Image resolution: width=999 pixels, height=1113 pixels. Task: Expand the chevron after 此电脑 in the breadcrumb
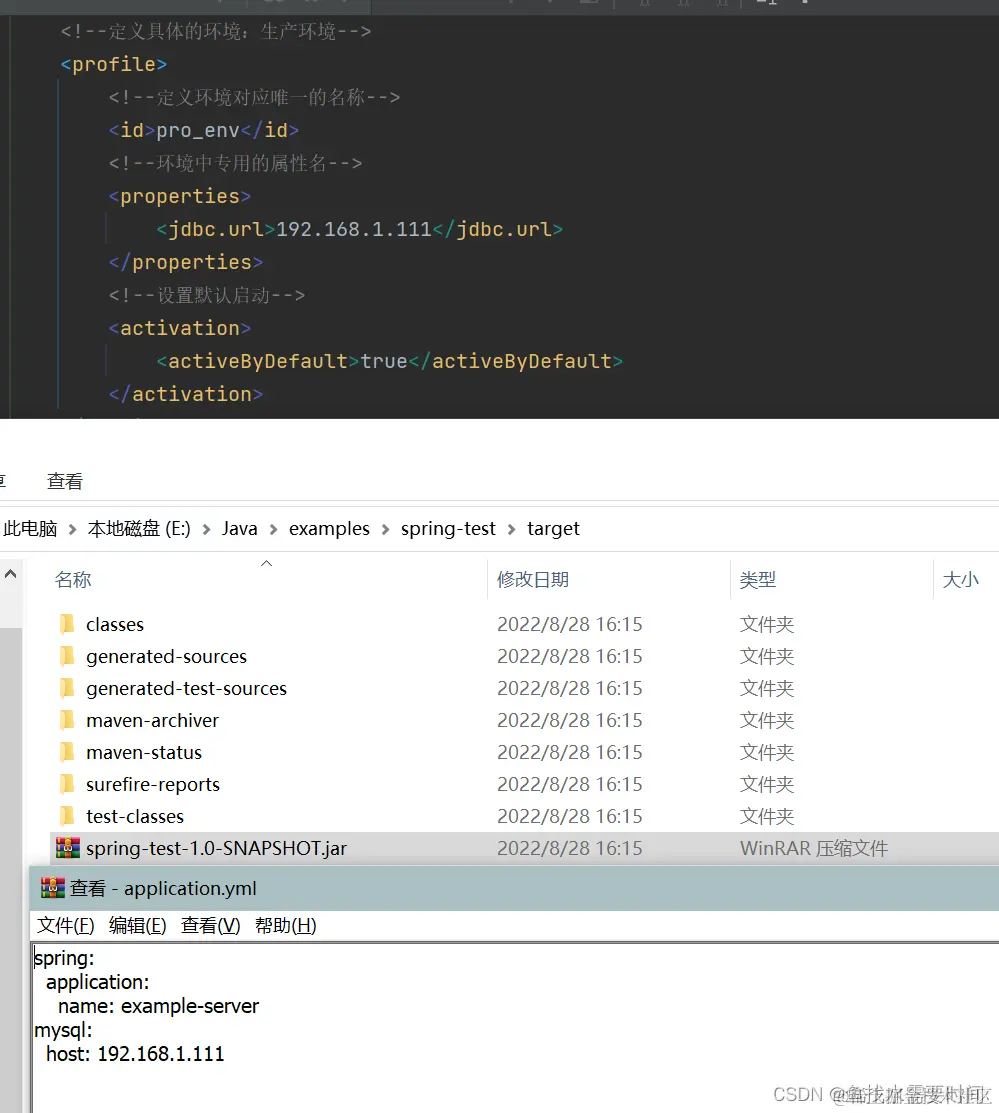pyautogui.click(x=72, y=530)
